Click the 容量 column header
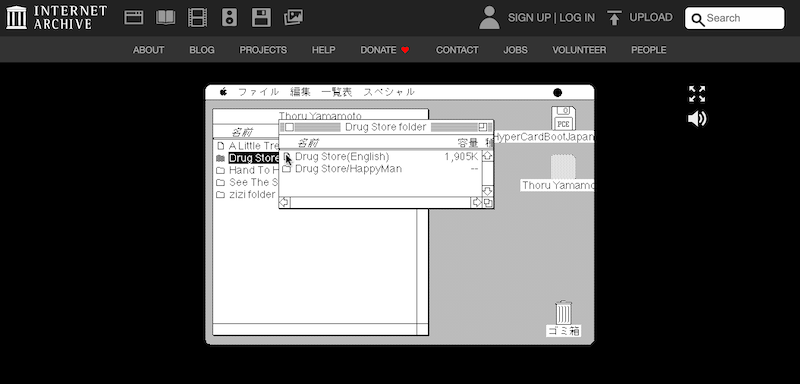The image size is (800, 384). point(468,143)
